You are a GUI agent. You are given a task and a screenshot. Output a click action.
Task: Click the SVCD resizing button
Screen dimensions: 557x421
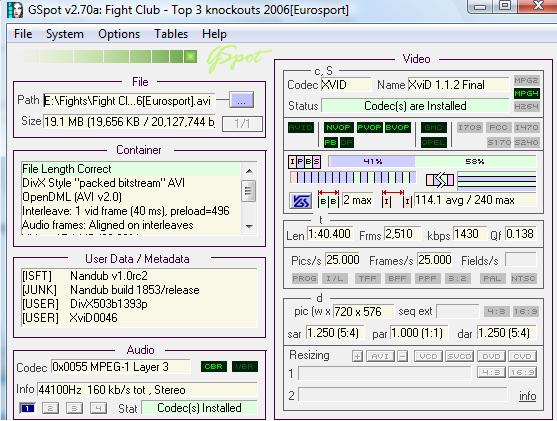(x=460, y=356)
